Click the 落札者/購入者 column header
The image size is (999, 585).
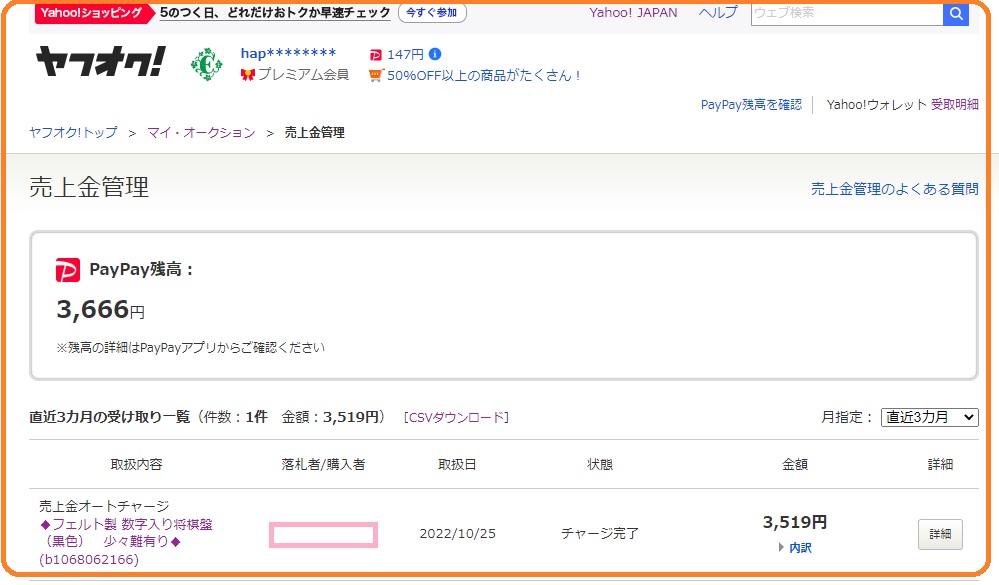point(324,465)
